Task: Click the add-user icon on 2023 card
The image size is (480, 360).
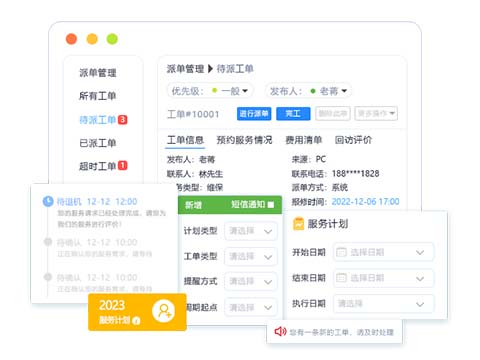Action: pyautogui.click(x=163, y=311)
